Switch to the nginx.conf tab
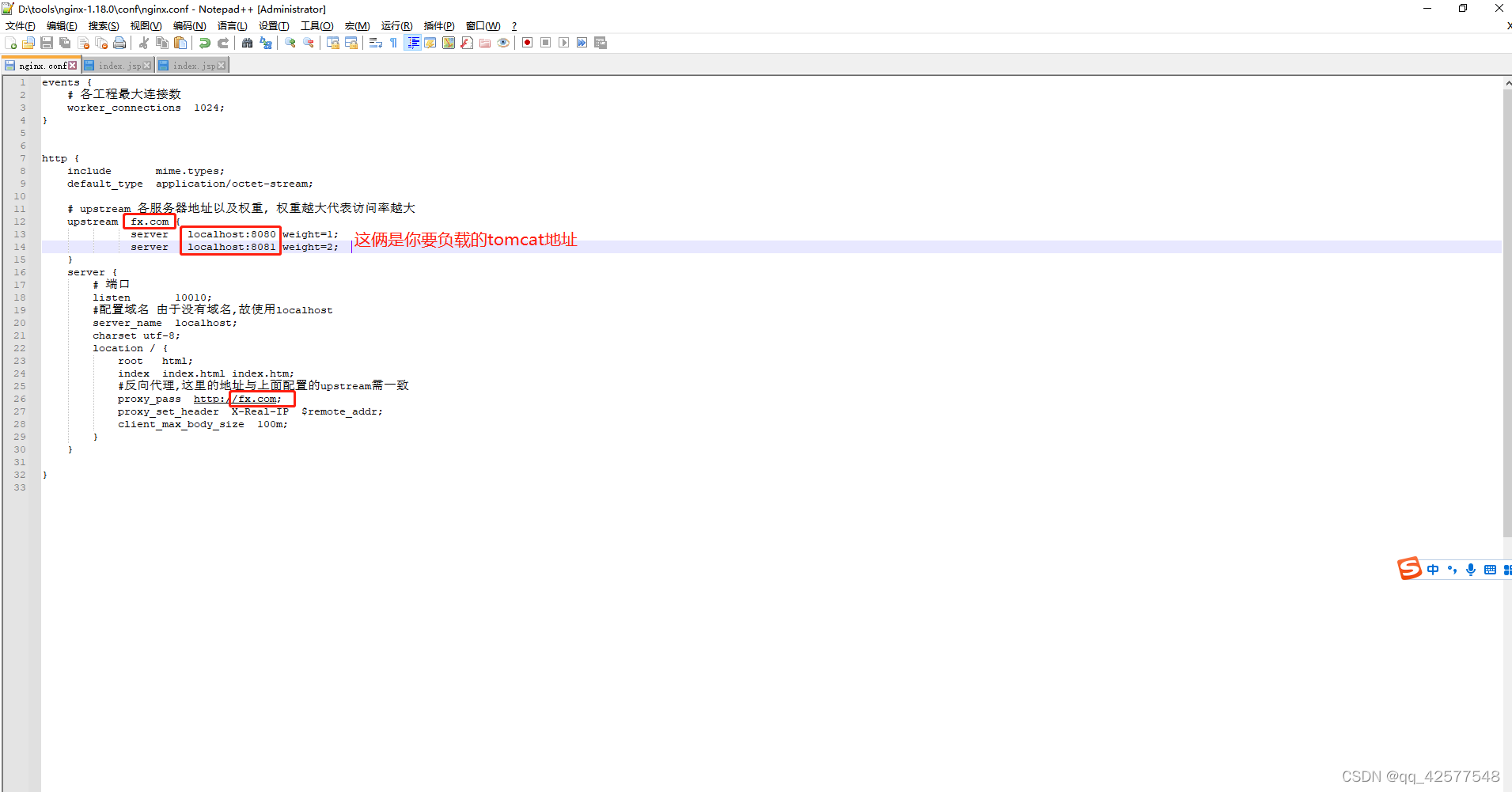Screen dimensions: 1512x792 click(41, 66)
